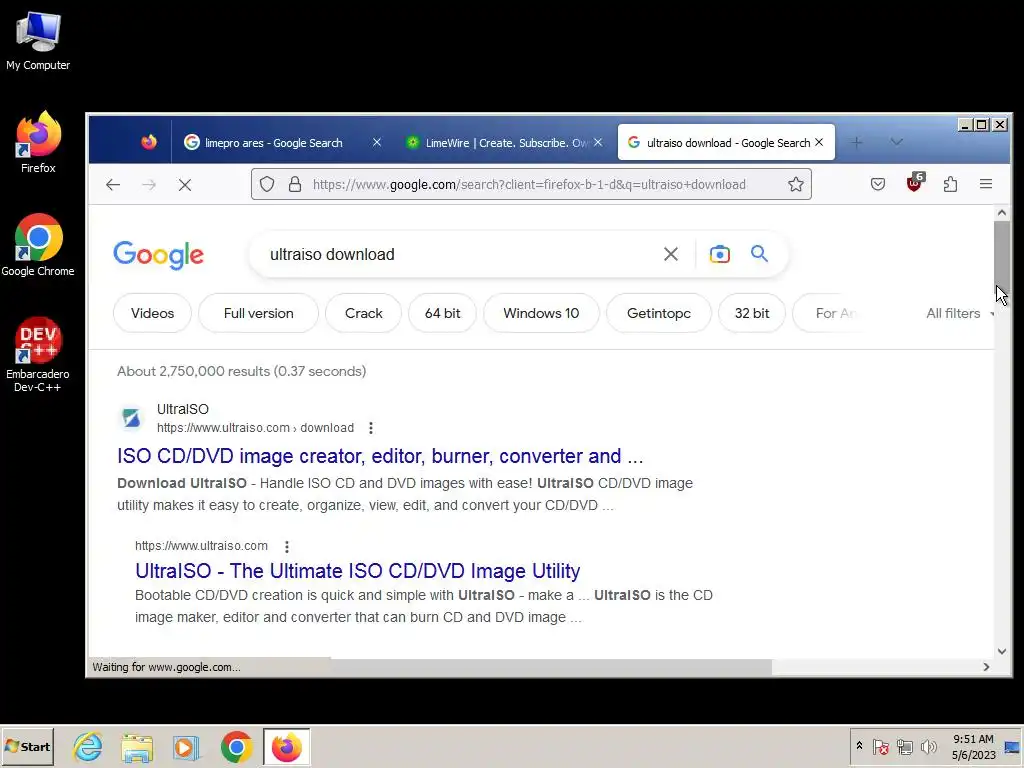This screenshot has height=768, width=1024.
Task: Click the scroll up arrow of the page
Action: (x=1002, y=213)
